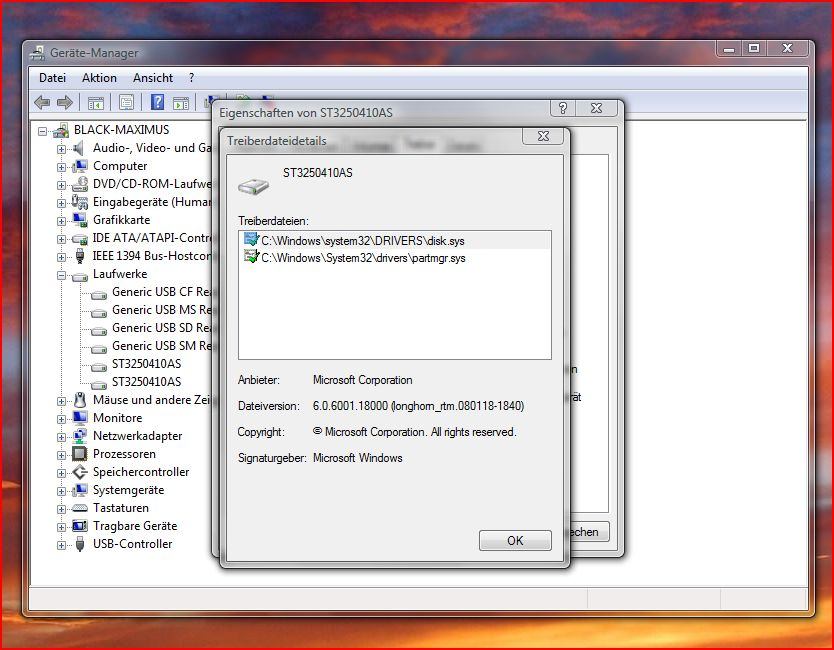Click the Microsoft Corporation Anbieter value
834x650 pixels.
(362, 380)
